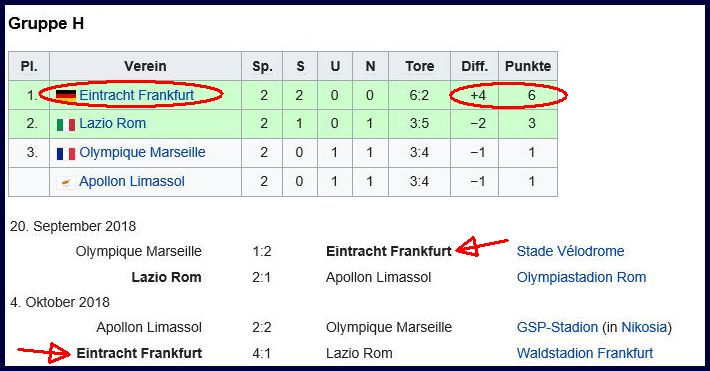710x371 pixels.
Task: Click the Punkte column header
Action: (528, 66)
